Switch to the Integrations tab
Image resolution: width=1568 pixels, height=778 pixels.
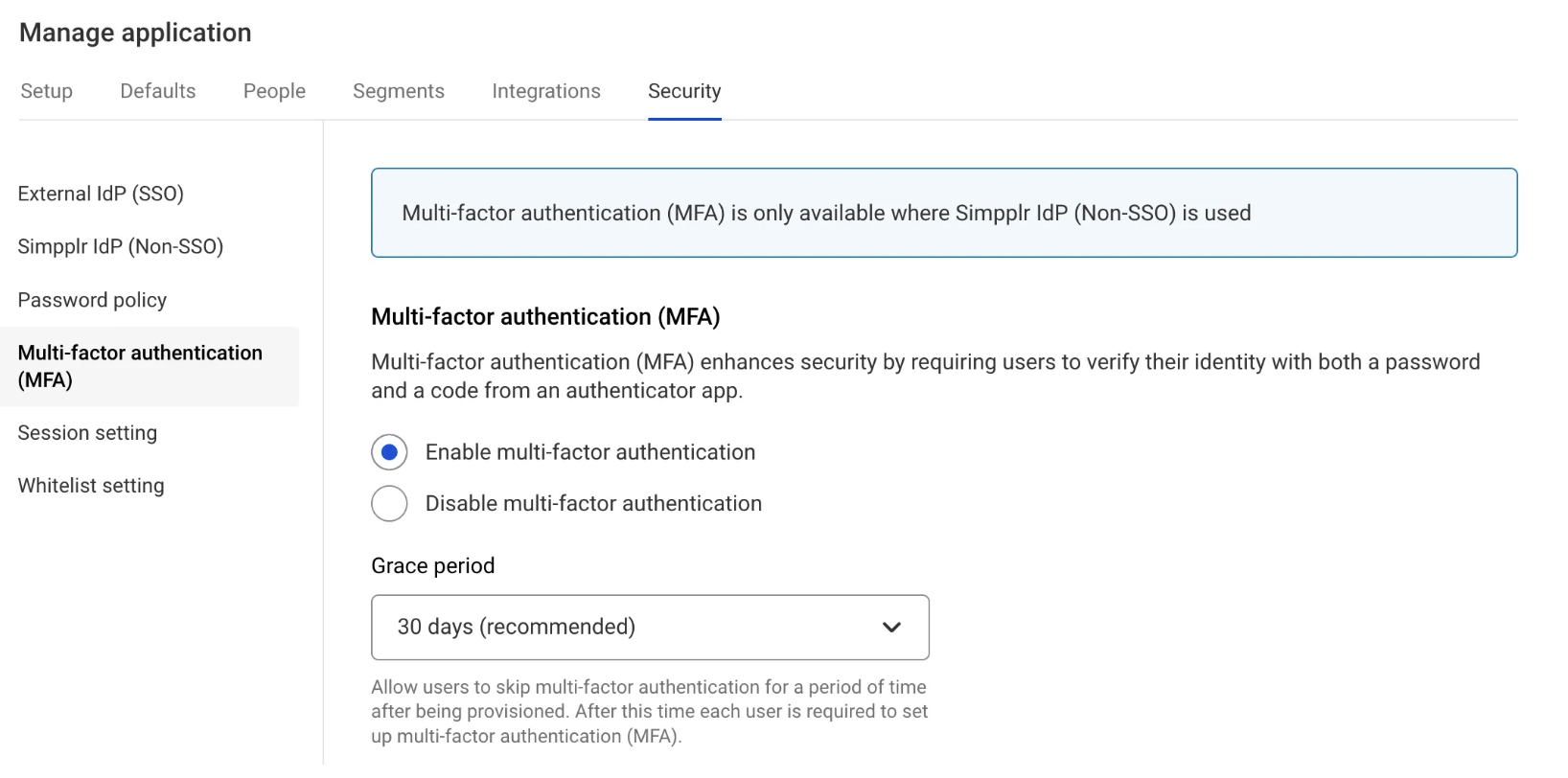(x=545, y=91)
